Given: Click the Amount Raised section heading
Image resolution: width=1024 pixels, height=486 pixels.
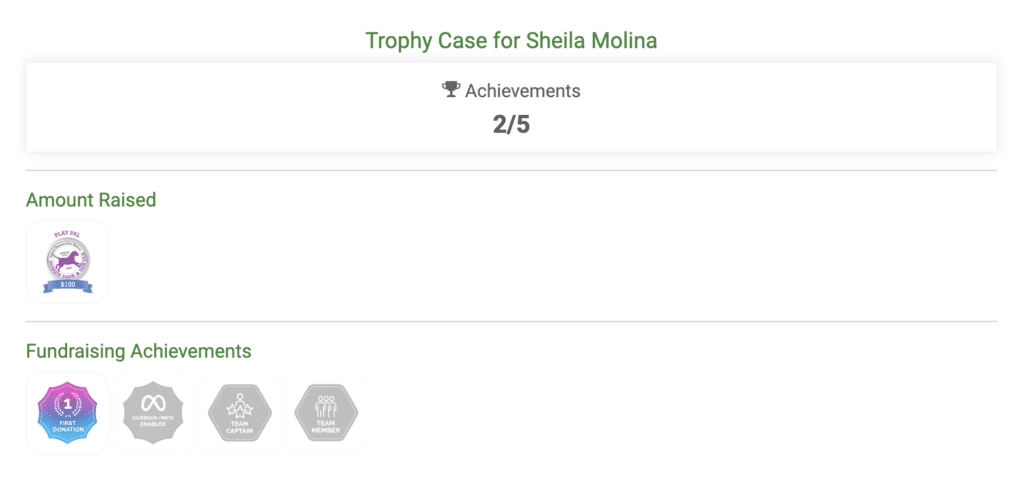Looking at the screenshot, I should (x=91, y=200).
